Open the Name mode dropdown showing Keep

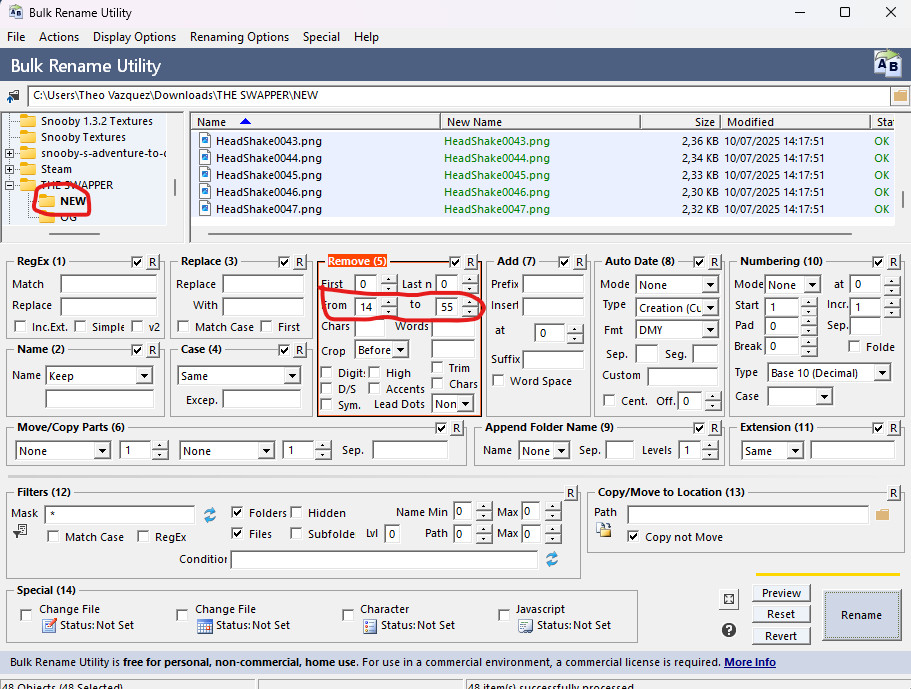pos(144,376)
